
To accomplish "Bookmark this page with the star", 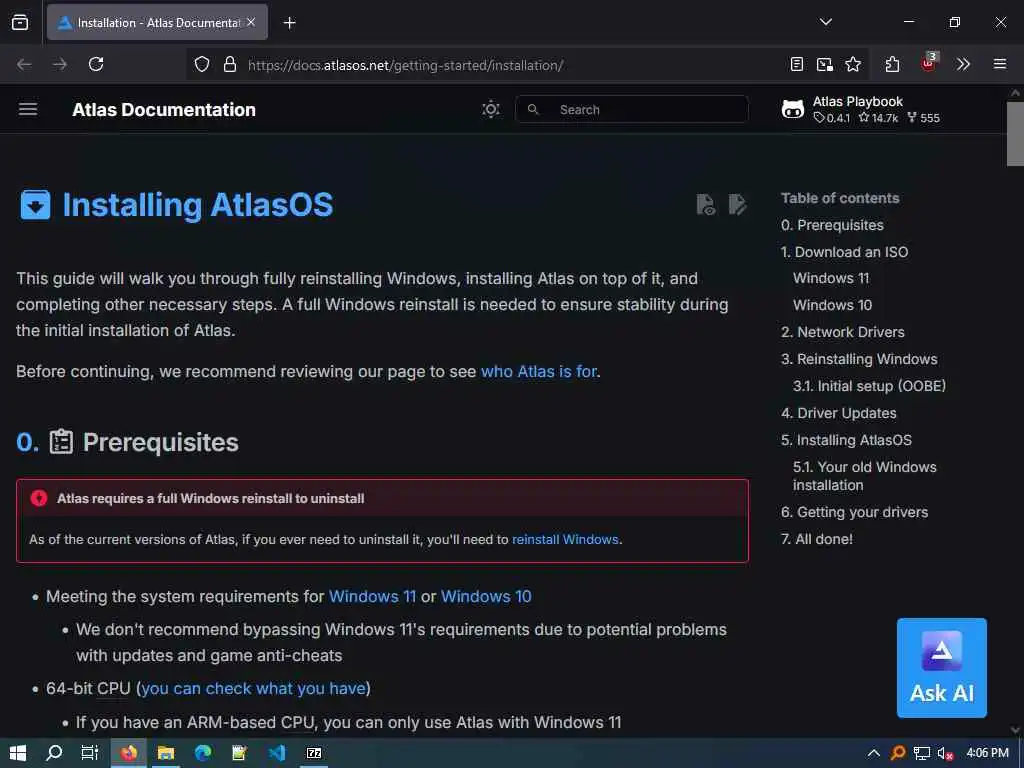I will click(x=853, y=64).
